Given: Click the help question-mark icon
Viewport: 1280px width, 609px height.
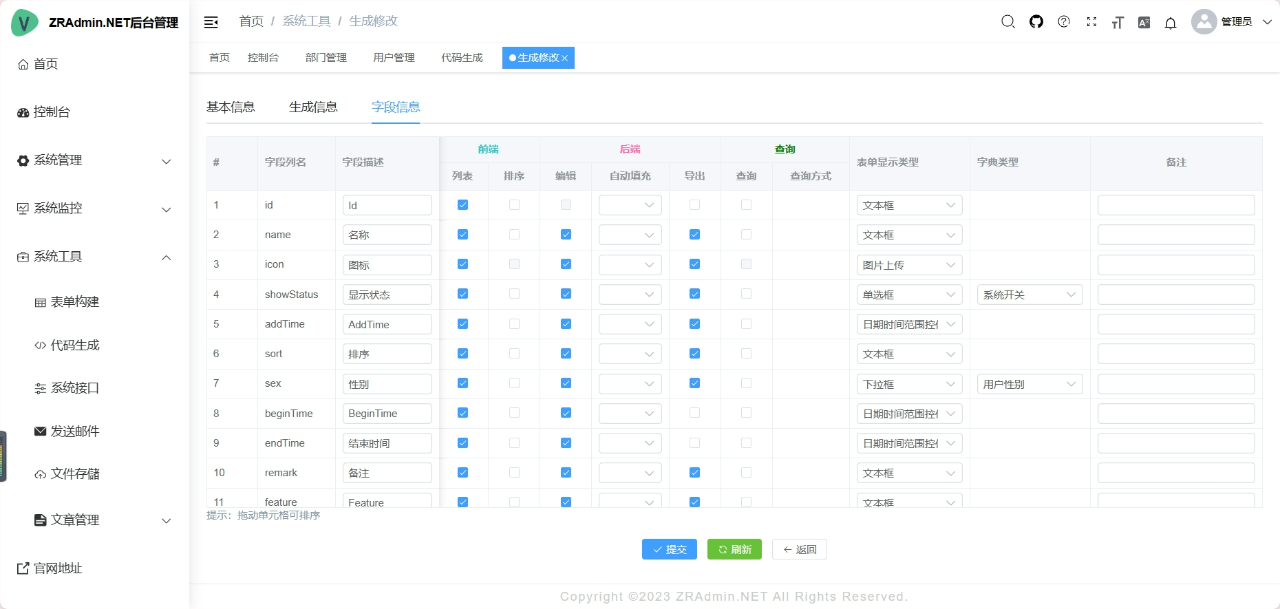Looking at the screenshot, I should pyautogui.click(x=1062, y=21).
